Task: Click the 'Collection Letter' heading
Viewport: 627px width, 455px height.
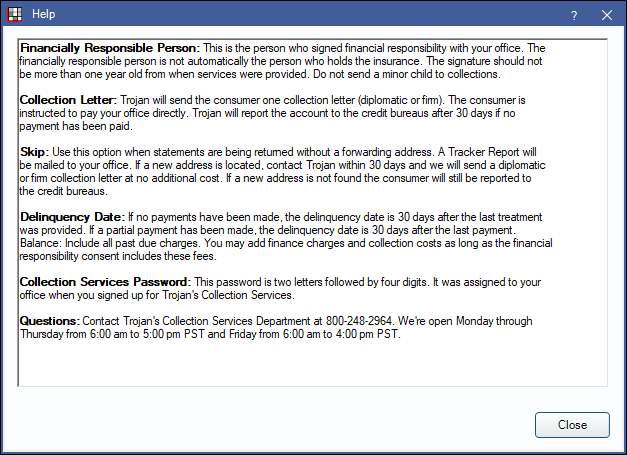Action: [x=69, y=100]
